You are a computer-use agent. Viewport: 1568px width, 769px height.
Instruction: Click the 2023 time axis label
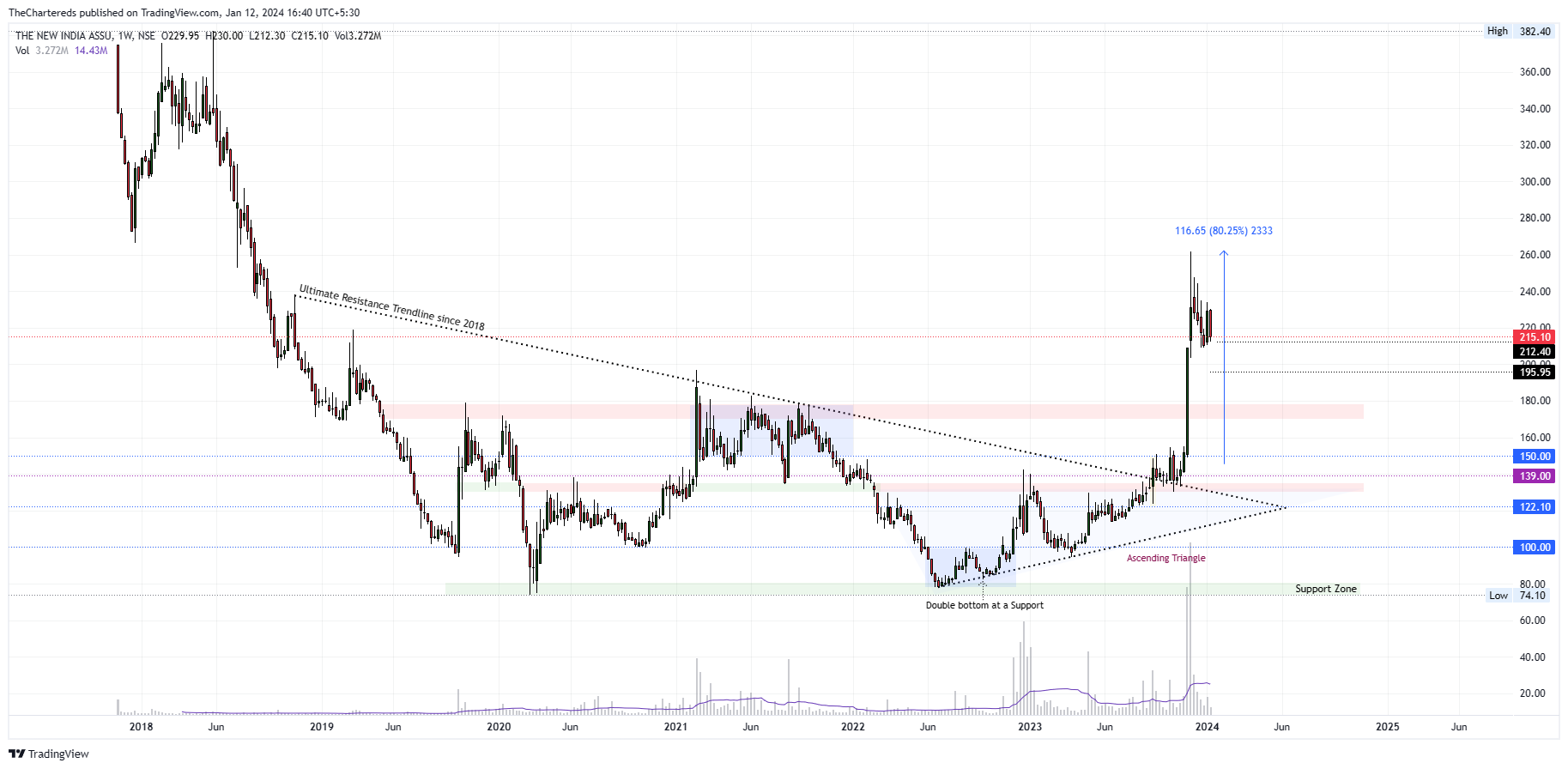click(x=1030, y=727)
